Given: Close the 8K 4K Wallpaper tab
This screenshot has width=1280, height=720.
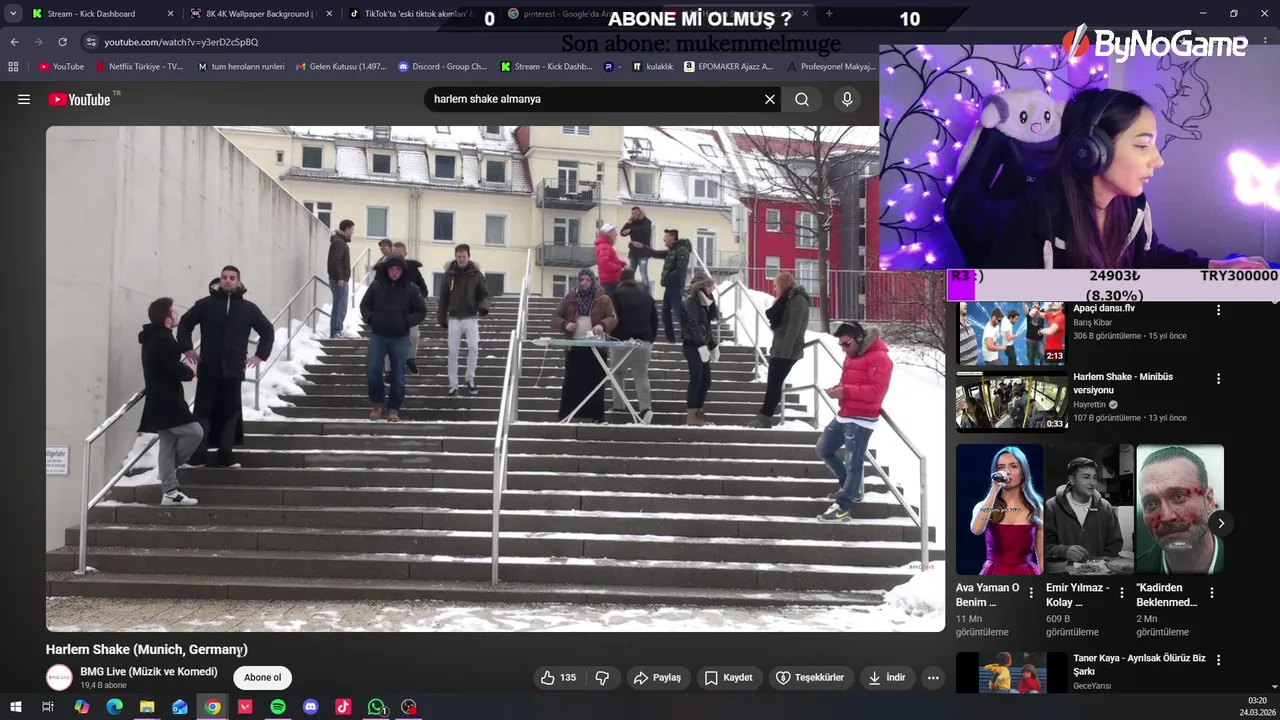Looking at the screenshot, I should point(329,14).
